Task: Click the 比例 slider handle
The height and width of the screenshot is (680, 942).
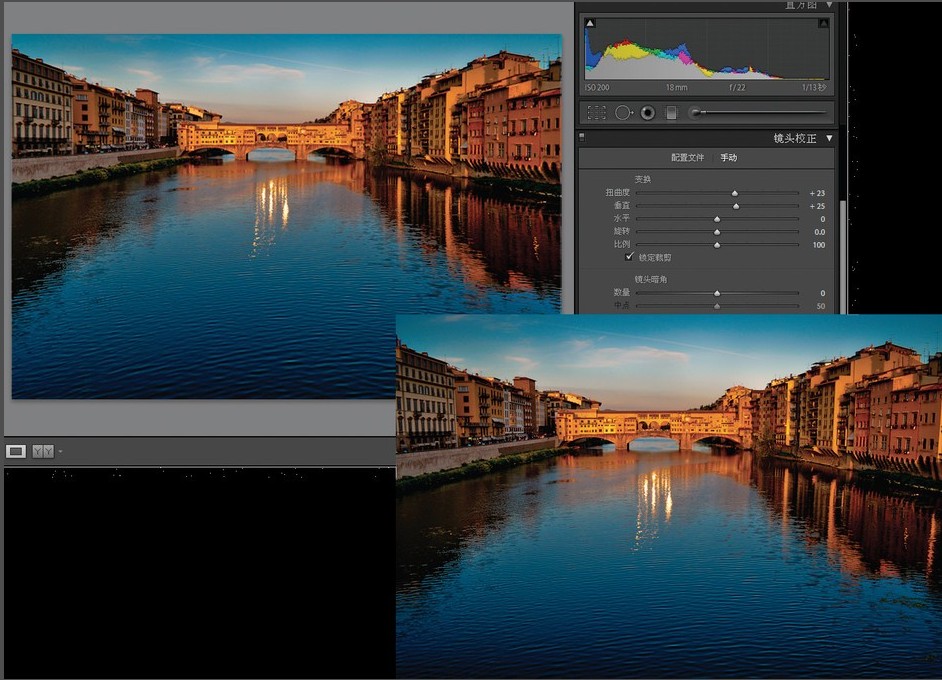Action: [x=717, y=245]
